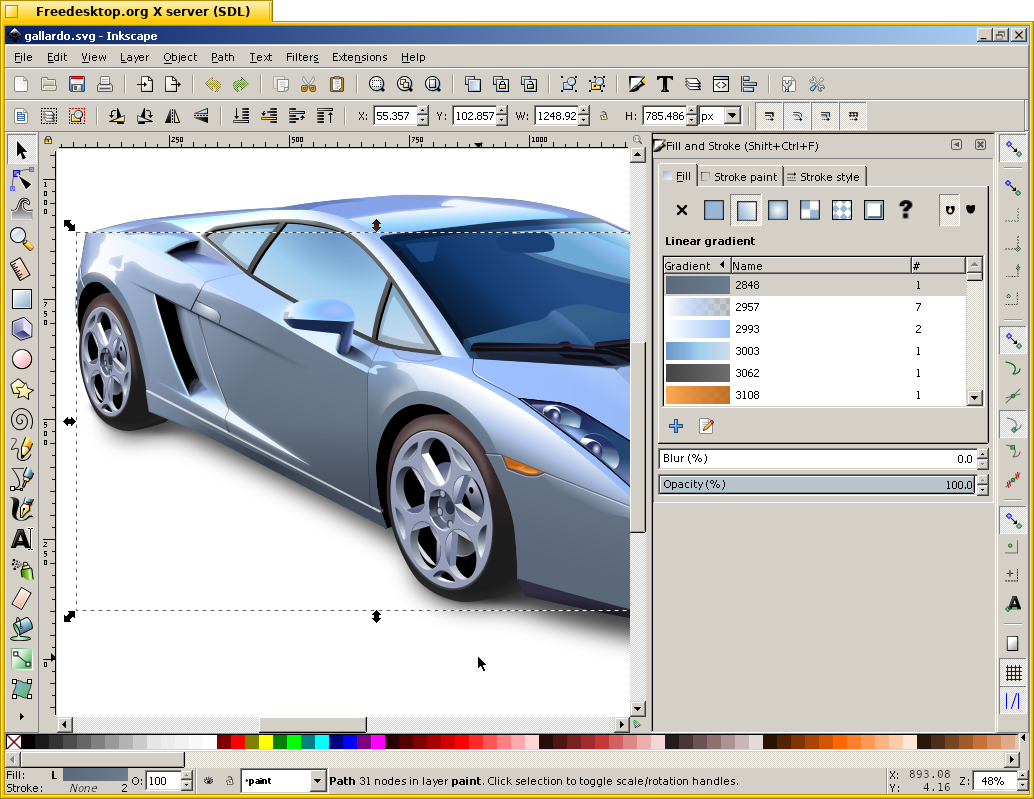Image resolution: width=1034 pixels, height=799 pixels.
Task: Flip selection horizontally
Action: [173, 117]
